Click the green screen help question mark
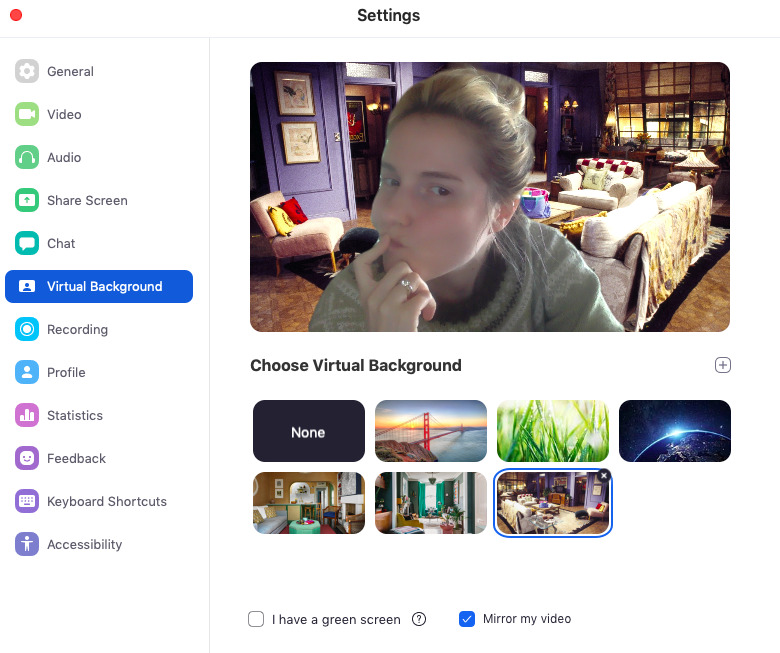Image resolution: width=780 pixels, height=653 pixels. tap(419, 619)
